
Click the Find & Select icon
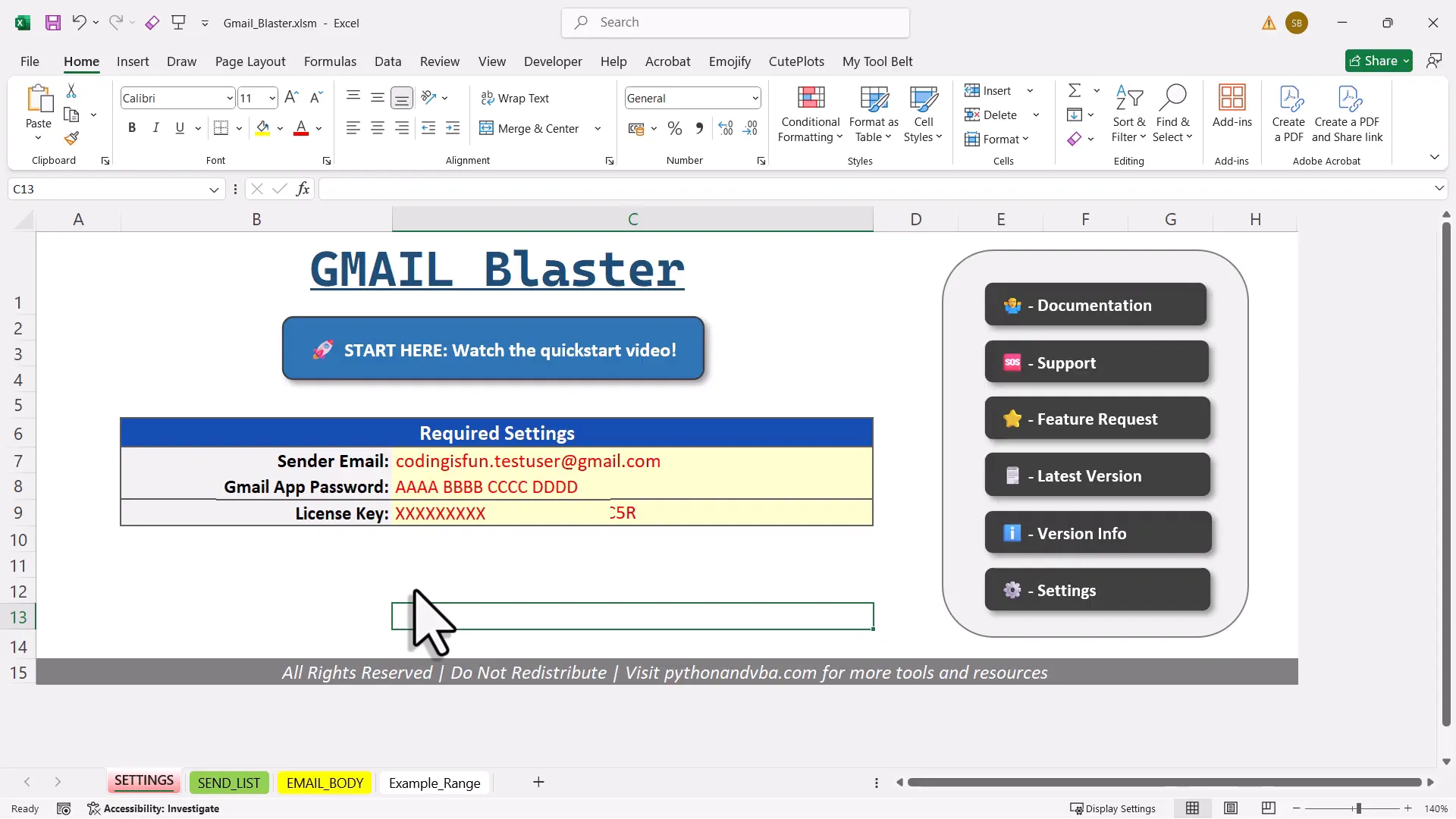[1173, 114]
